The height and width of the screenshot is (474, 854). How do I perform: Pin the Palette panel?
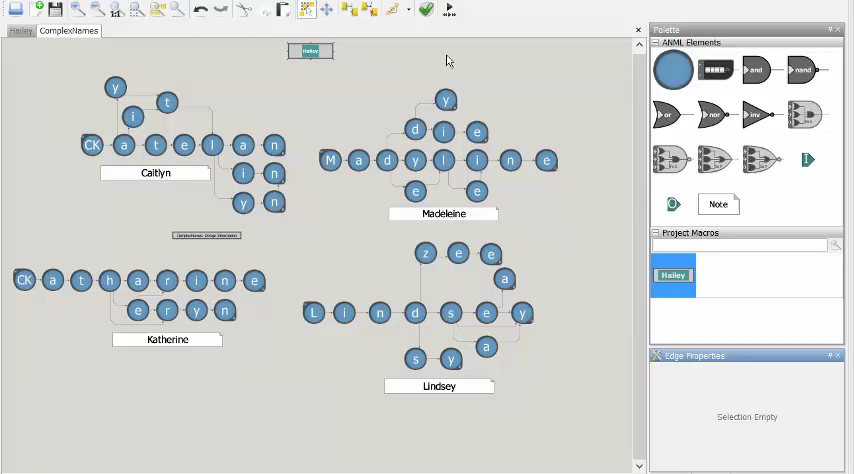[x=830, y=29]
